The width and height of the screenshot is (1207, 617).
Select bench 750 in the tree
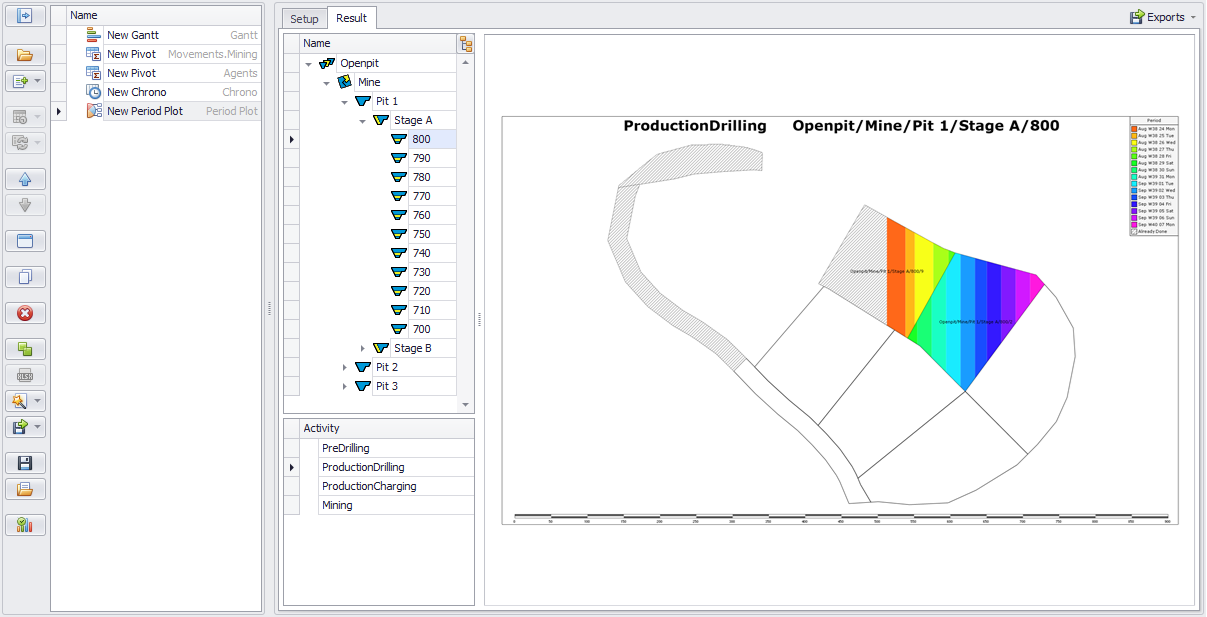pos(421,234)
